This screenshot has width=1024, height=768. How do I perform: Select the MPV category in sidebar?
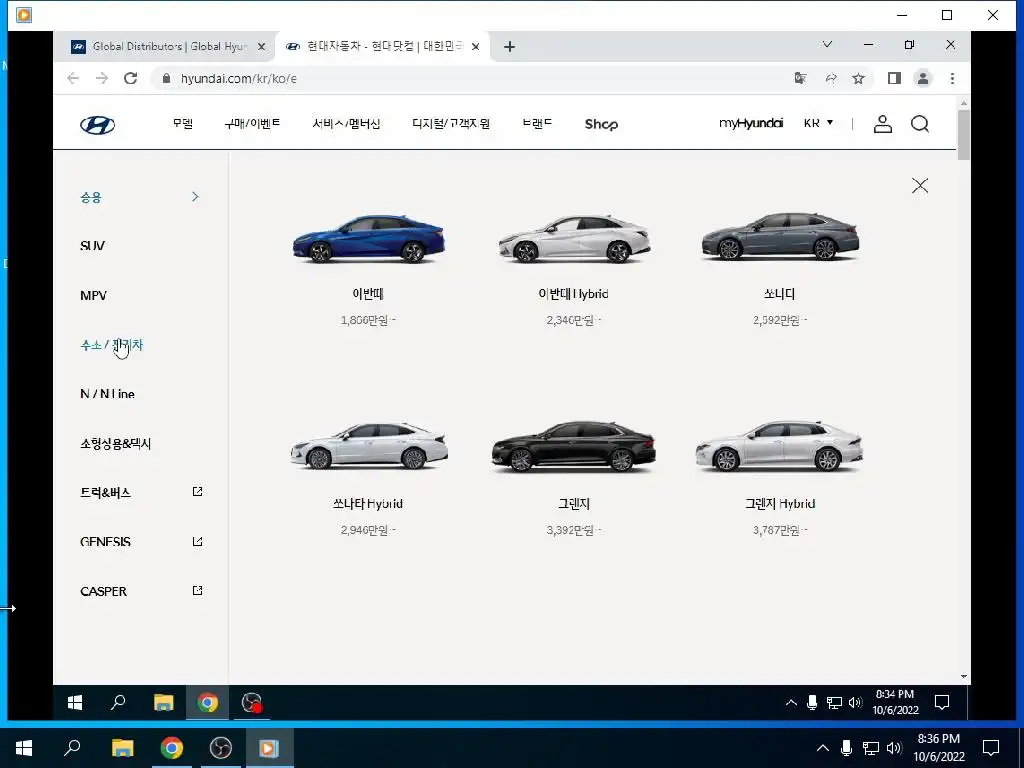click(93, 295)
